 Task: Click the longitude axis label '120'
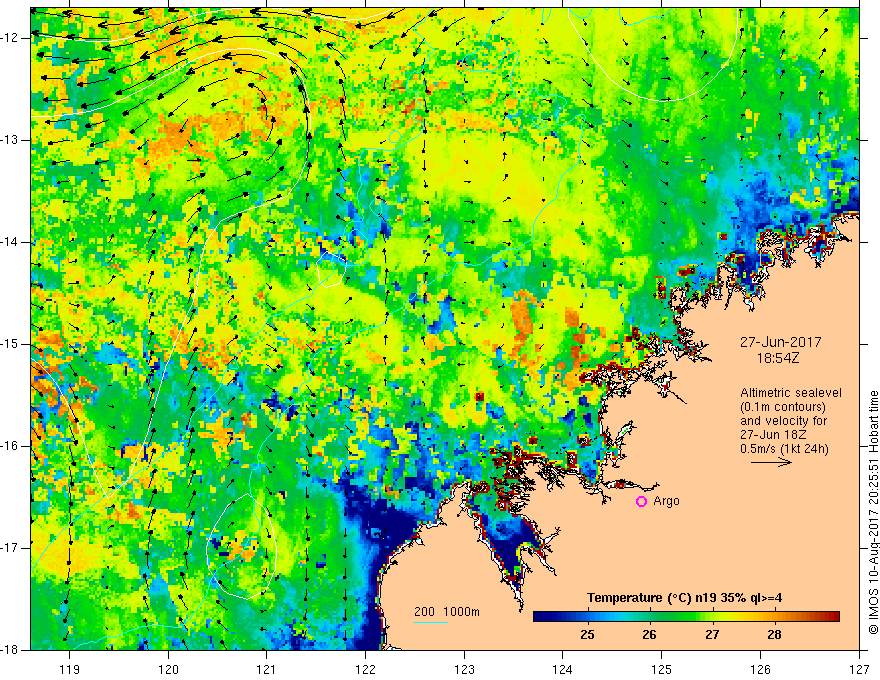168,669
